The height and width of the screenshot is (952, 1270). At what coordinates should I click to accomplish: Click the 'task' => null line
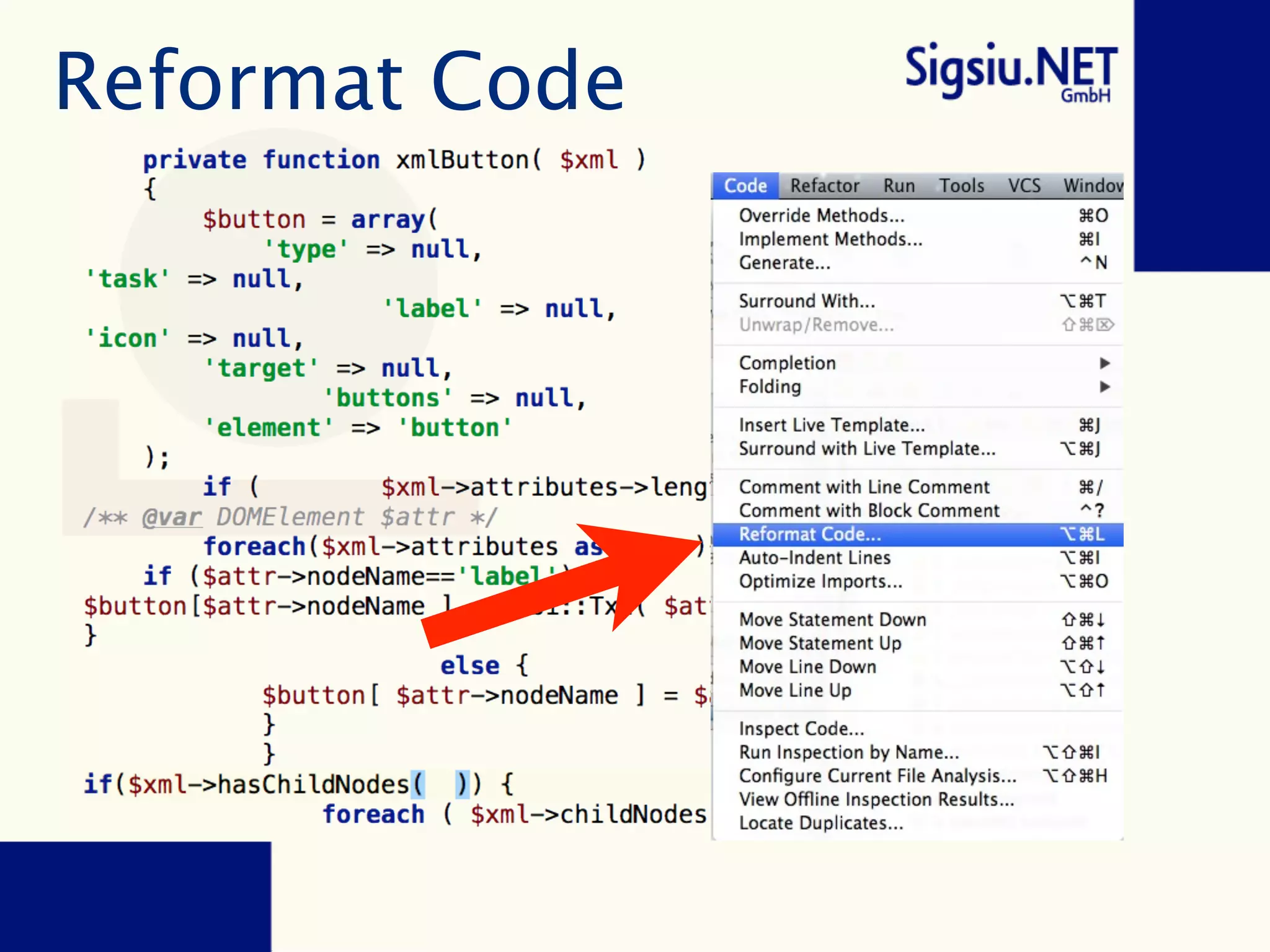[x=194, y=279]
